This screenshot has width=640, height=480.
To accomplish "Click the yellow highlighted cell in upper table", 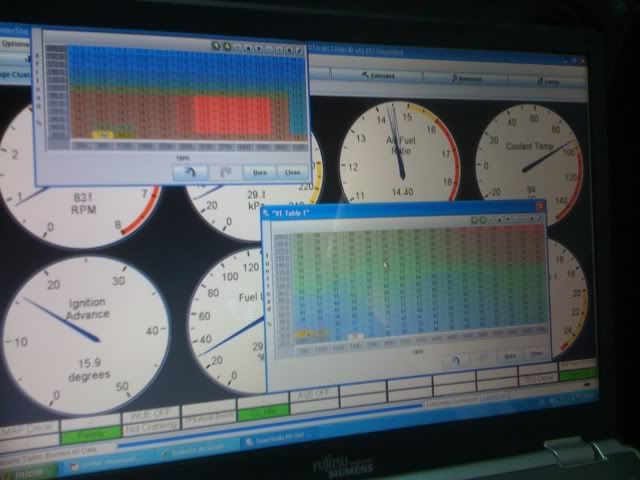I will point(104,134).
